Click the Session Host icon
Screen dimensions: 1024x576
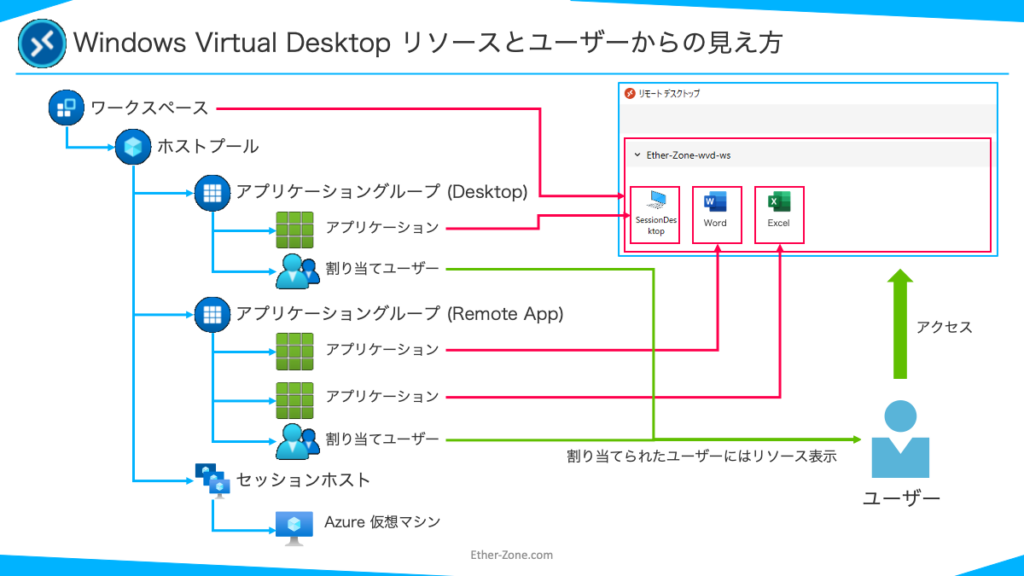point(213,481)
